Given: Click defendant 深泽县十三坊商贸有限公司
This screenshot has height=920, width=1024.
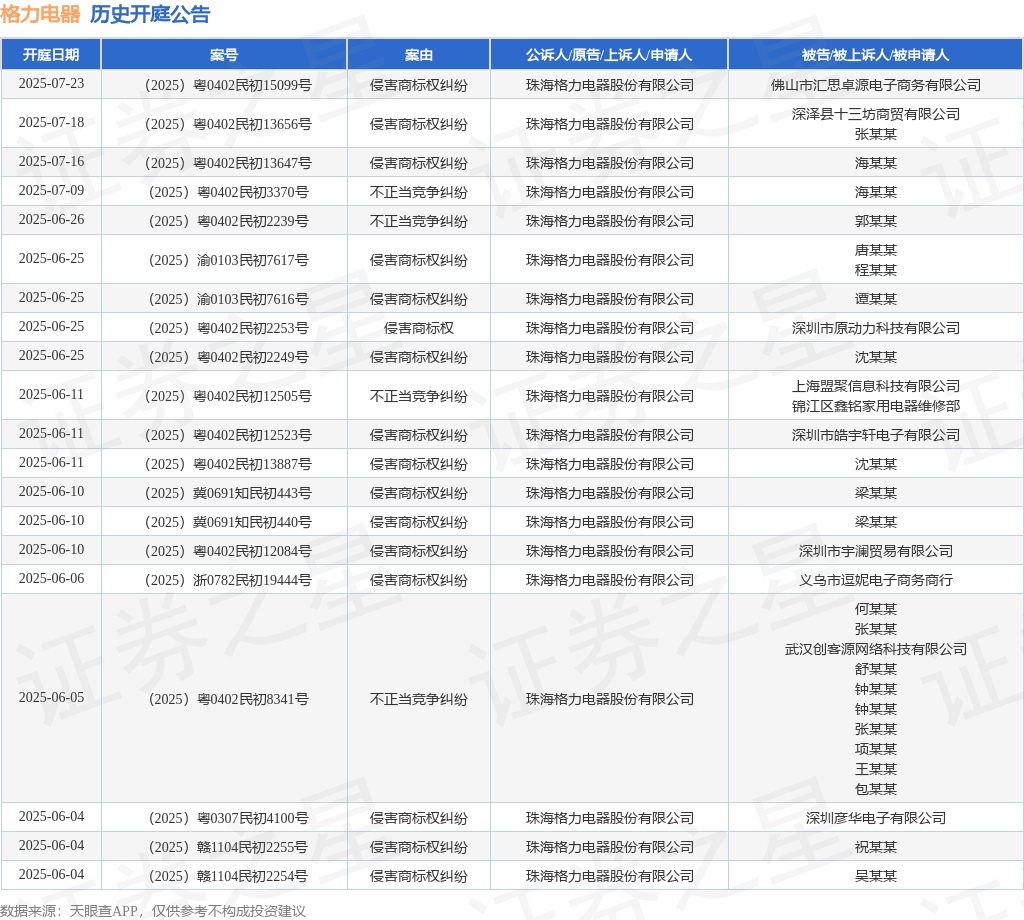Looking at the screenshot, I should pyautogui.click(x=876, y=114).
